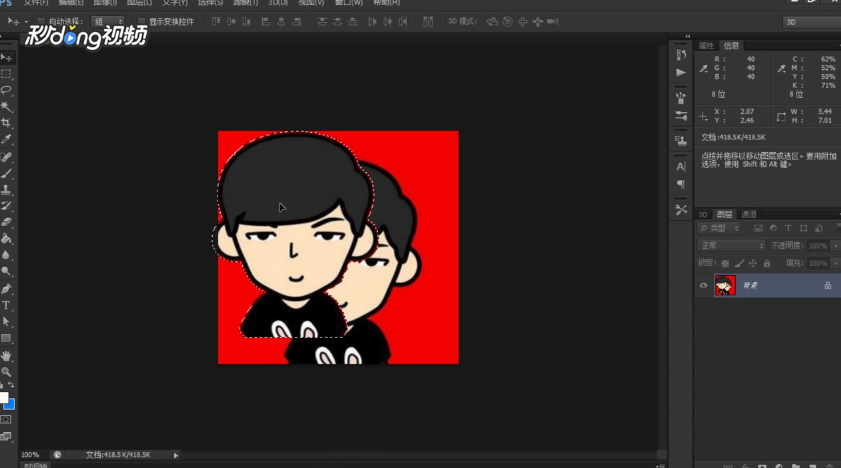The width and height of the screenshot is (841, 468).
Task: Select the Zoom tool
Action: pyautogui.click(x=6, y=372)
